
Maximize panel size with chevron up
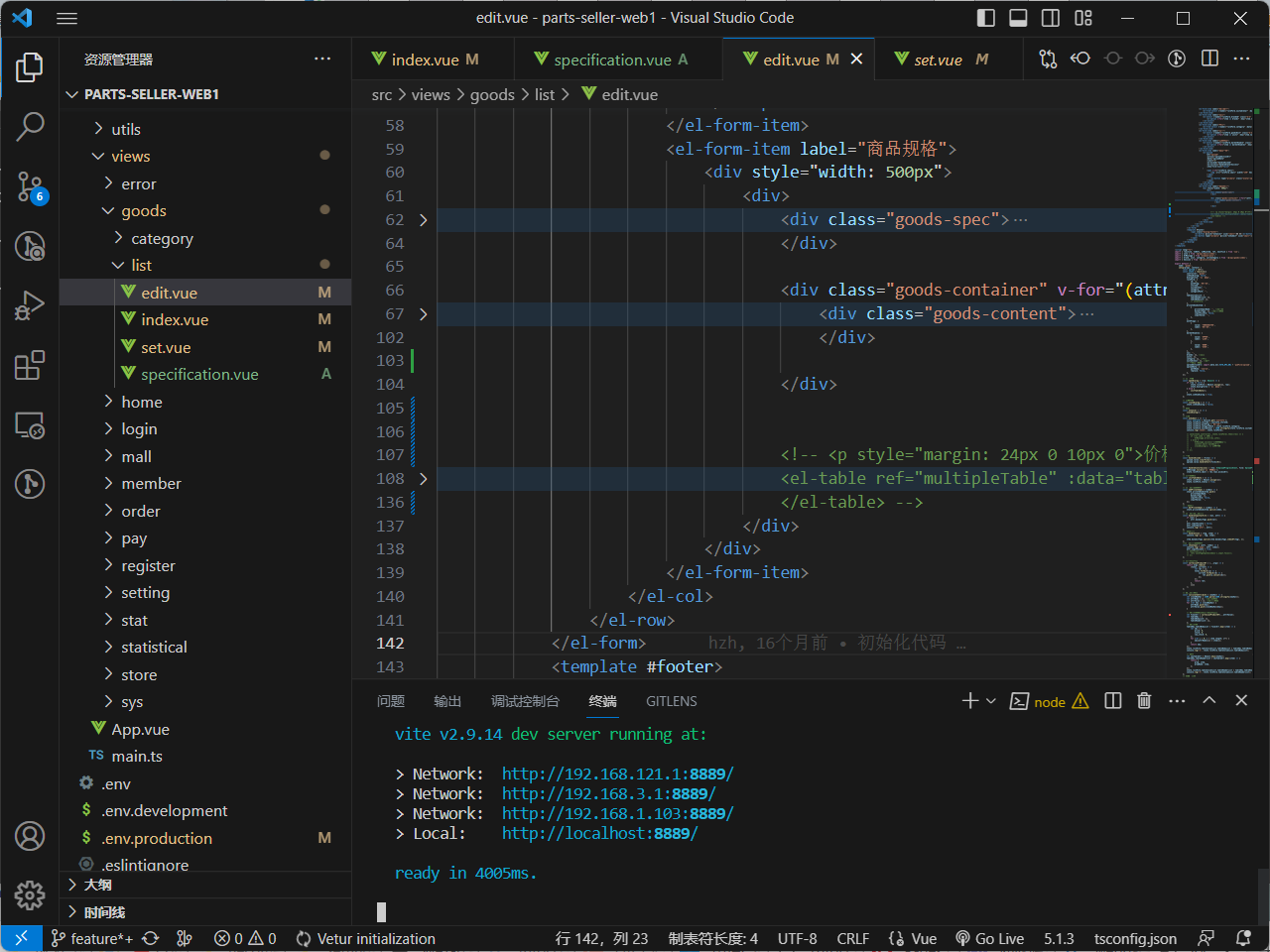[x=1209, y=700]
